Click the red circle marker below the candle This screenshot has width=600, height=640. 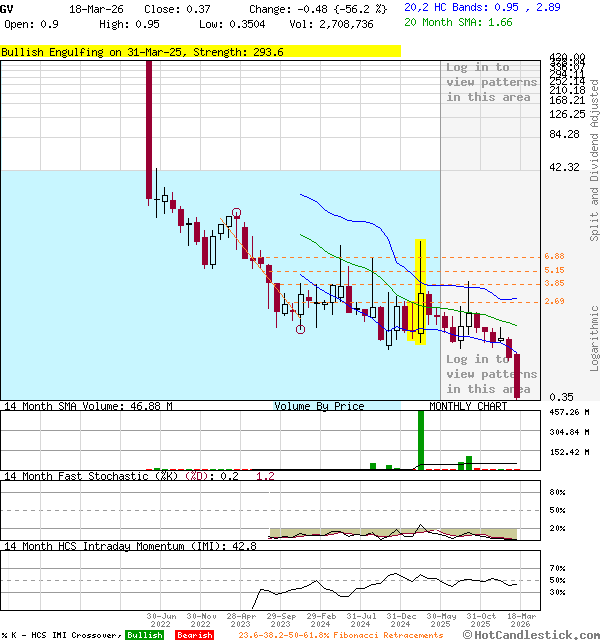coord(300,329)
